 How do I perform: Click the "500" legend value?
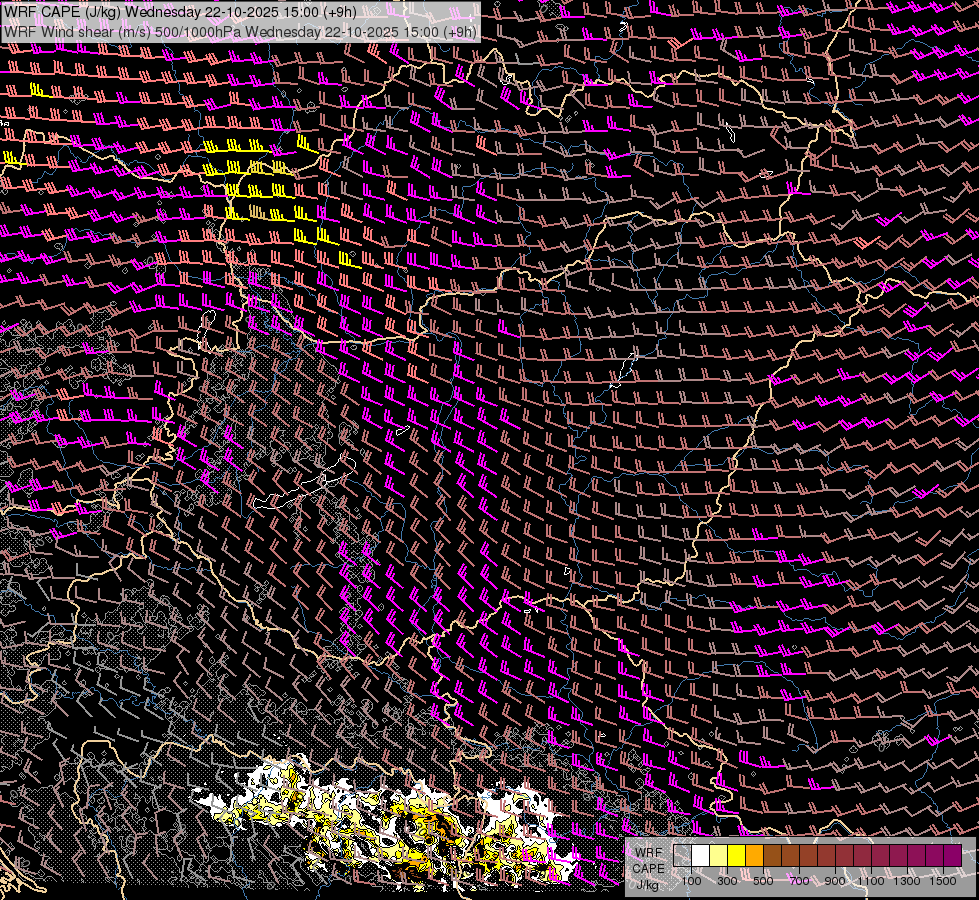[x=763, y=881]
